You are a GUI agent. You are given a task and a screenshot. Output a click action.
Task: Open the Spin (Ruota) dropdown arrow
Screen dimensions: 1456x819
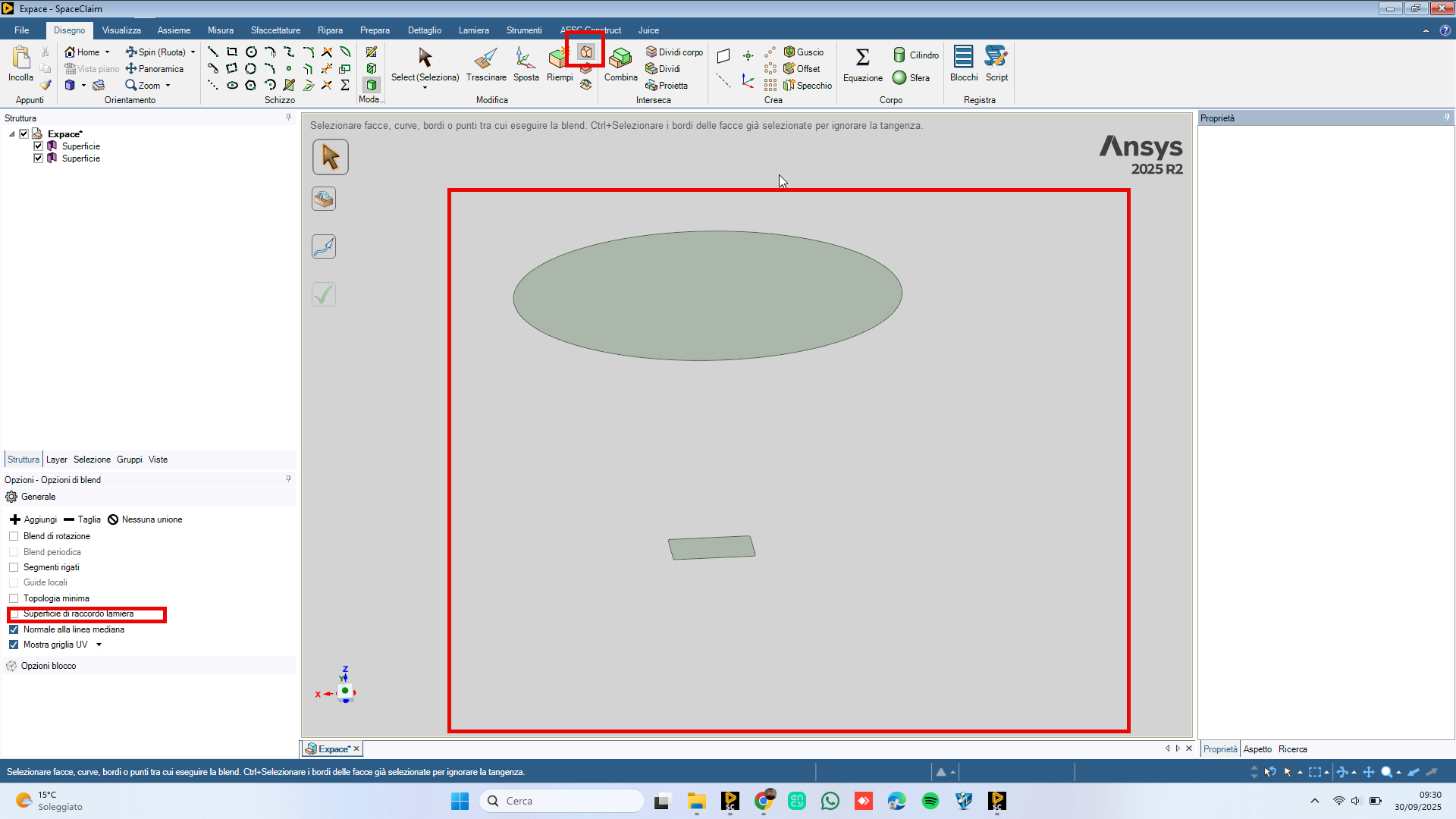pyautogui.click(x=193, y=52)
